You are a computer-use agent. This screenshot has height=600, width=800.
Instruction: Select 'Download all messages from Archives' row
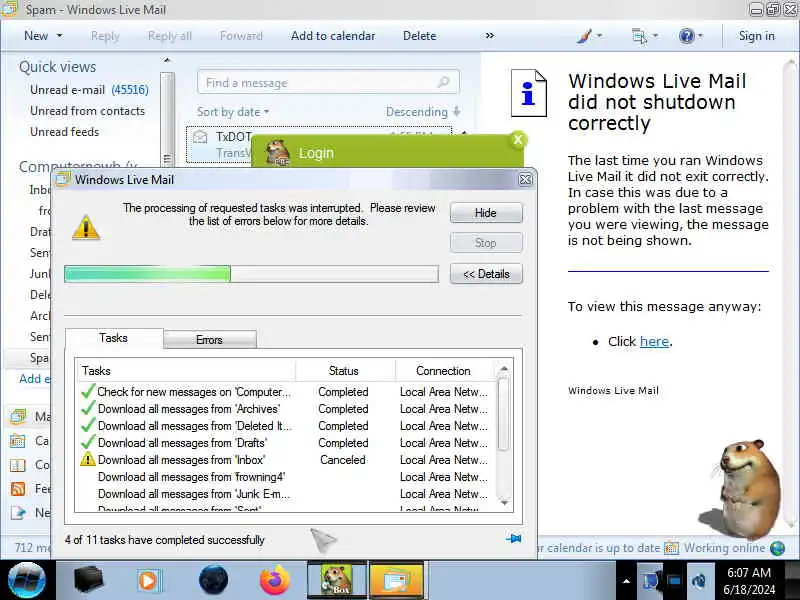coord(286,409)
